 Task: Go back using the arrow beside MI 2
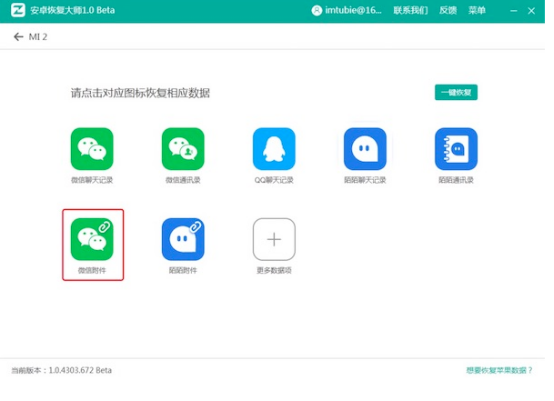18,36
